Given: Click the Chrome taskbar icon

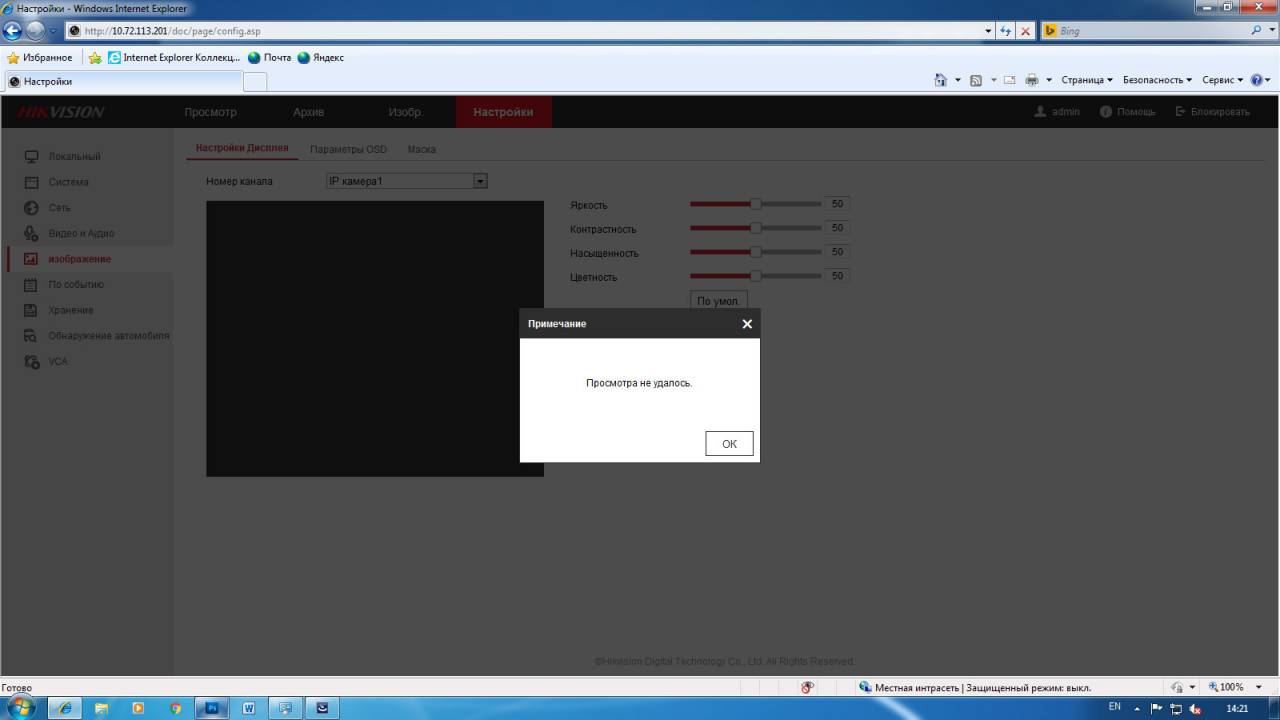Looking at the screenshot, I should pyautogui.click(x=175, y=708).
